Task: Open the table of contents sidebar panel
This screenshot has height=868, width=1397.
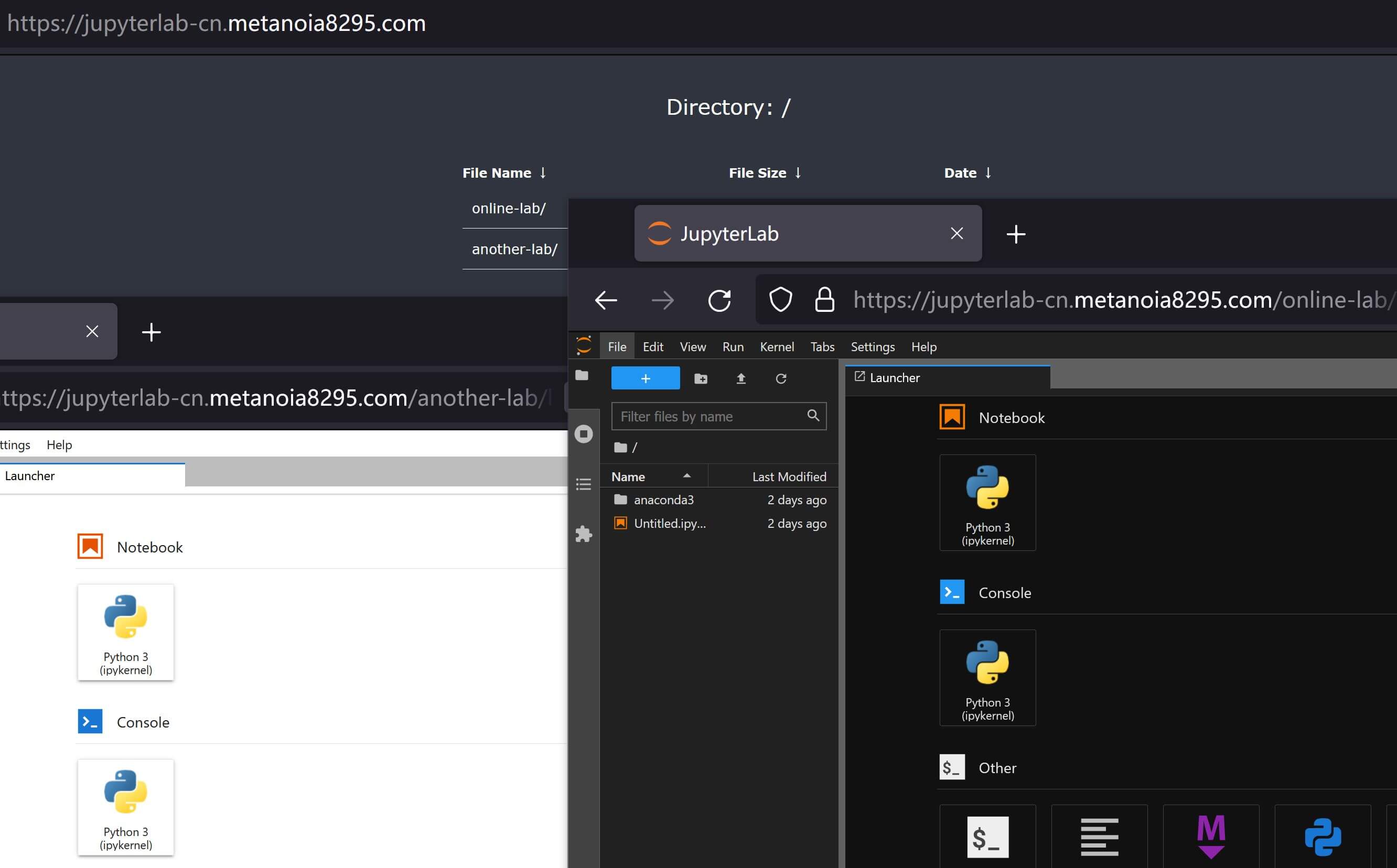Action: tap(583, 484)
